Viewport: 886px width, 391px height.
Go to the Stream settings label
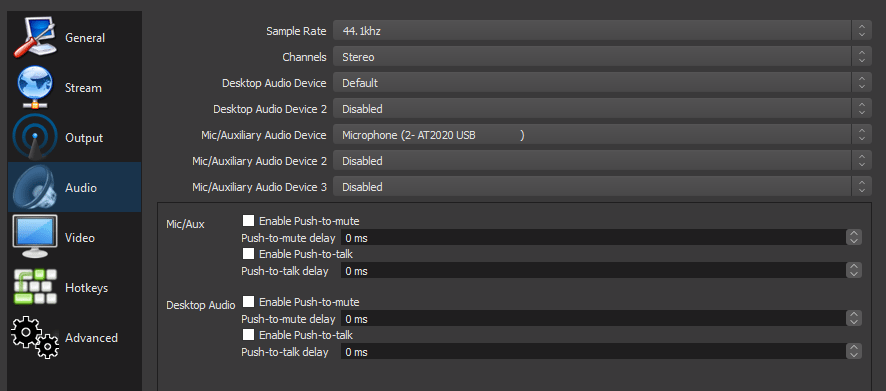click(x=83, y=88)
